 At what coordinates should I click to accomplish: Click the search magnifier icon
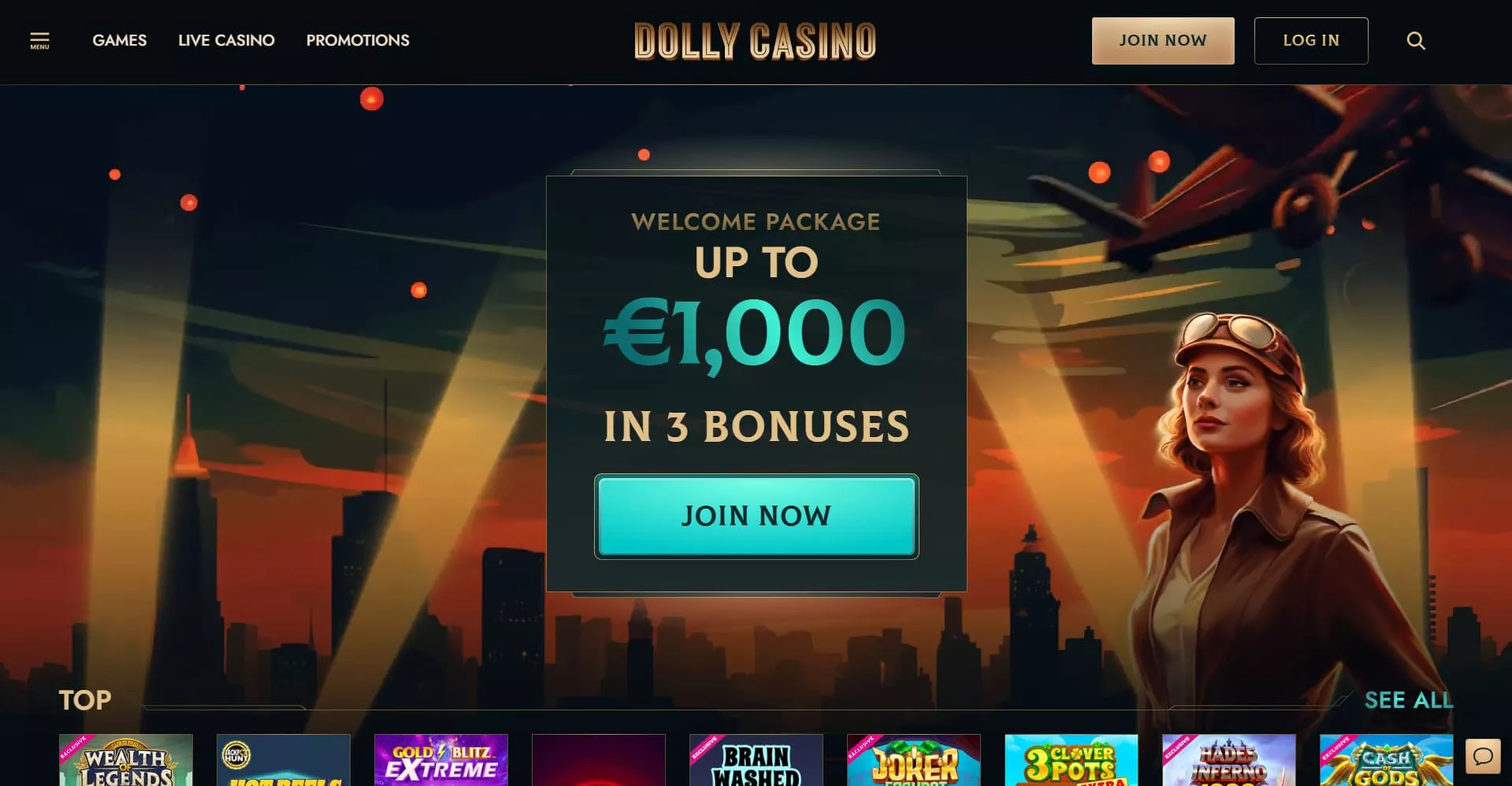coord(1416,40)
